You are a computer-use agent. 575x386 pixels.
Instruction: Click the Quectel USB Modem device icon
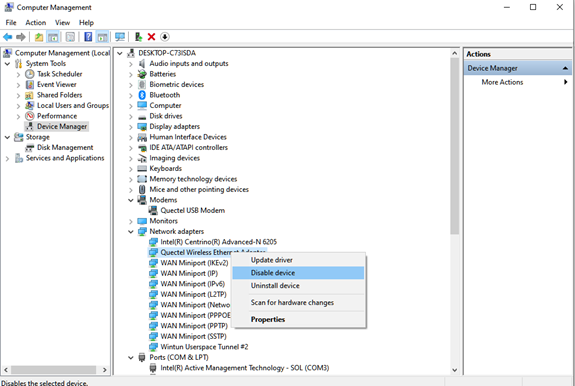[x=153, y=210]
